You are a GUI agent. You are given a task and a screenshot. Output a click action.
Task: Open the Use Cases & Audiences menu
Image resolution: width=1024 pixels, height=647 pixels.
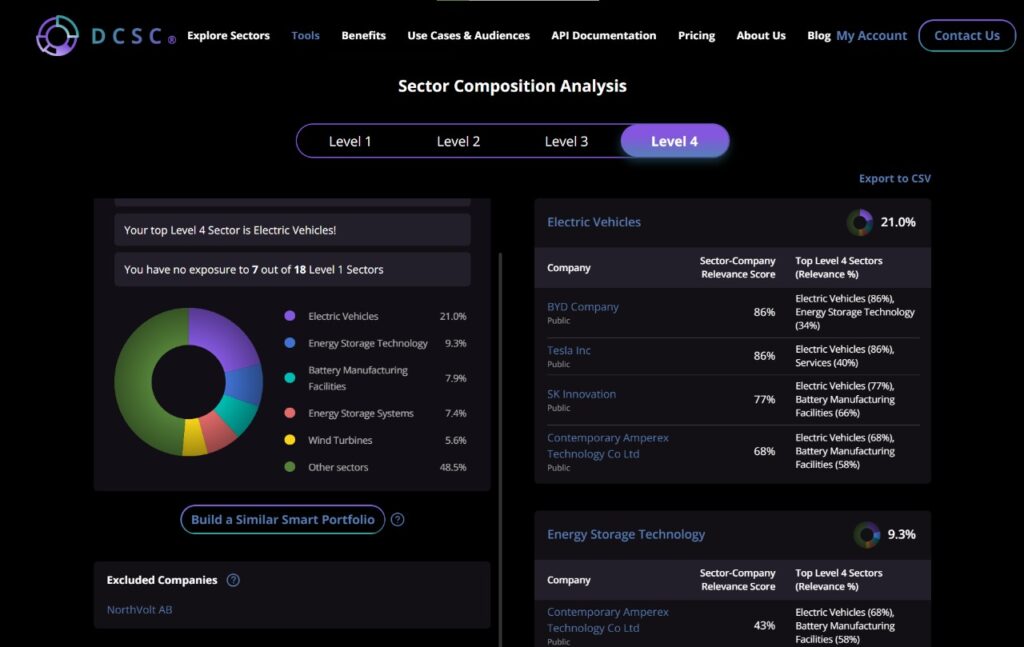(468, 36)
